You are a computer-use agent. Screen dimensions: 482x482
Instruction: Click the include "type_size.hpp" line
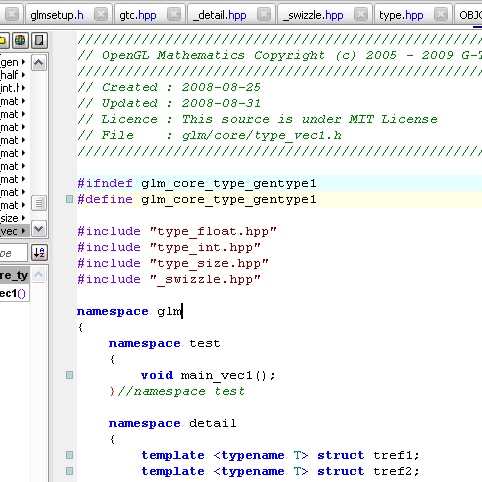pyautogui.click(x=173, y=263)
